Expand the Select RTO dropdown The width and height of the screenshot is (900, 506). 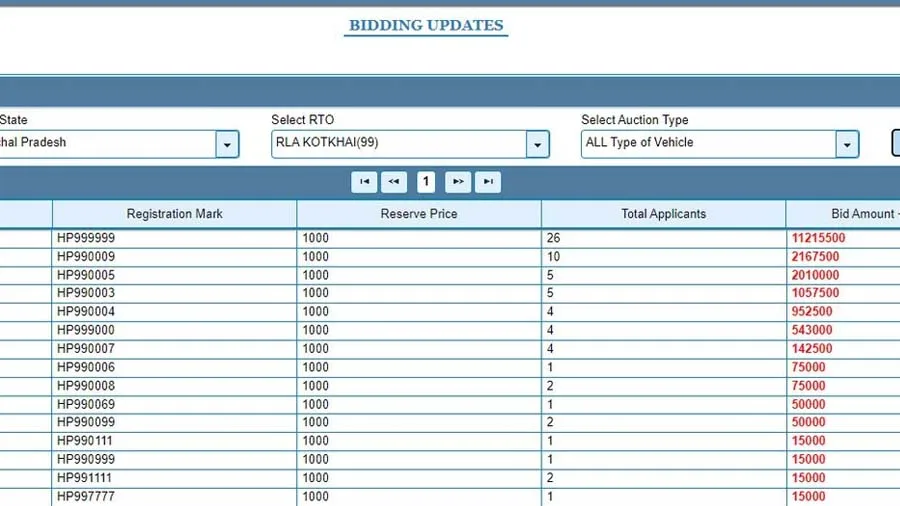pos(537,144)
